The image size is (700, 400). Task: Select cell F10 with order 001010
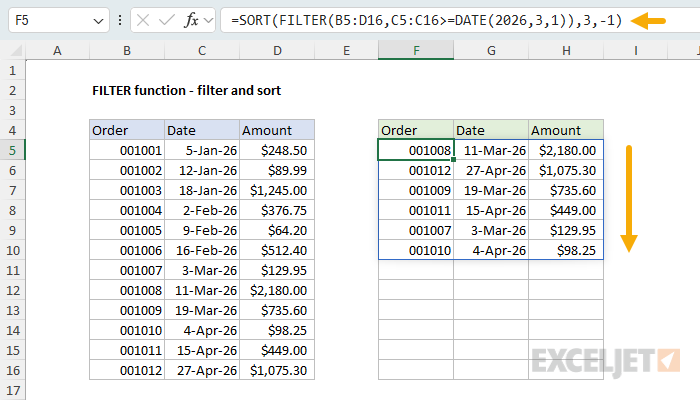coord(416,250)
